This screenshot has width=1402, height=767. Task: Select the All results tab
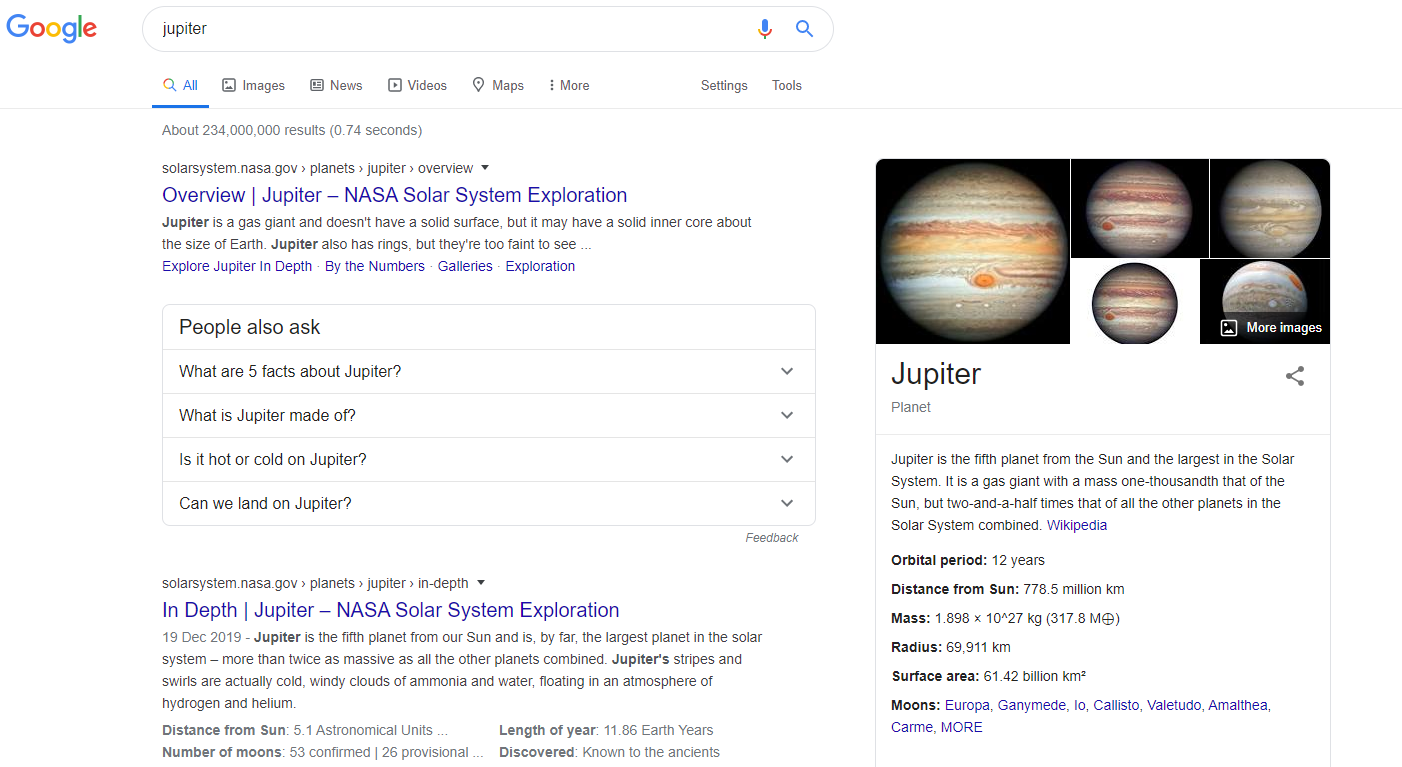coord(181,86)
